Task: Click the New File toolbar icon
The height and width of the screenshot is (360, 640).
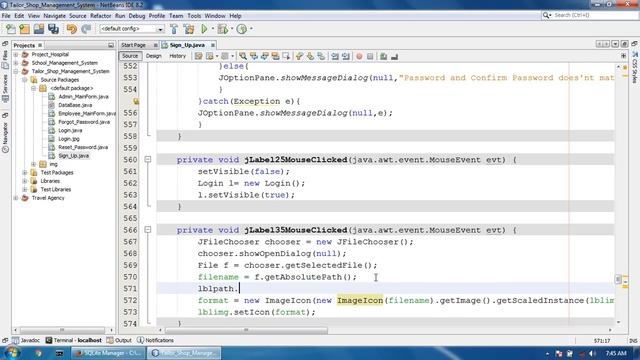Action: [x=11, y=29]
